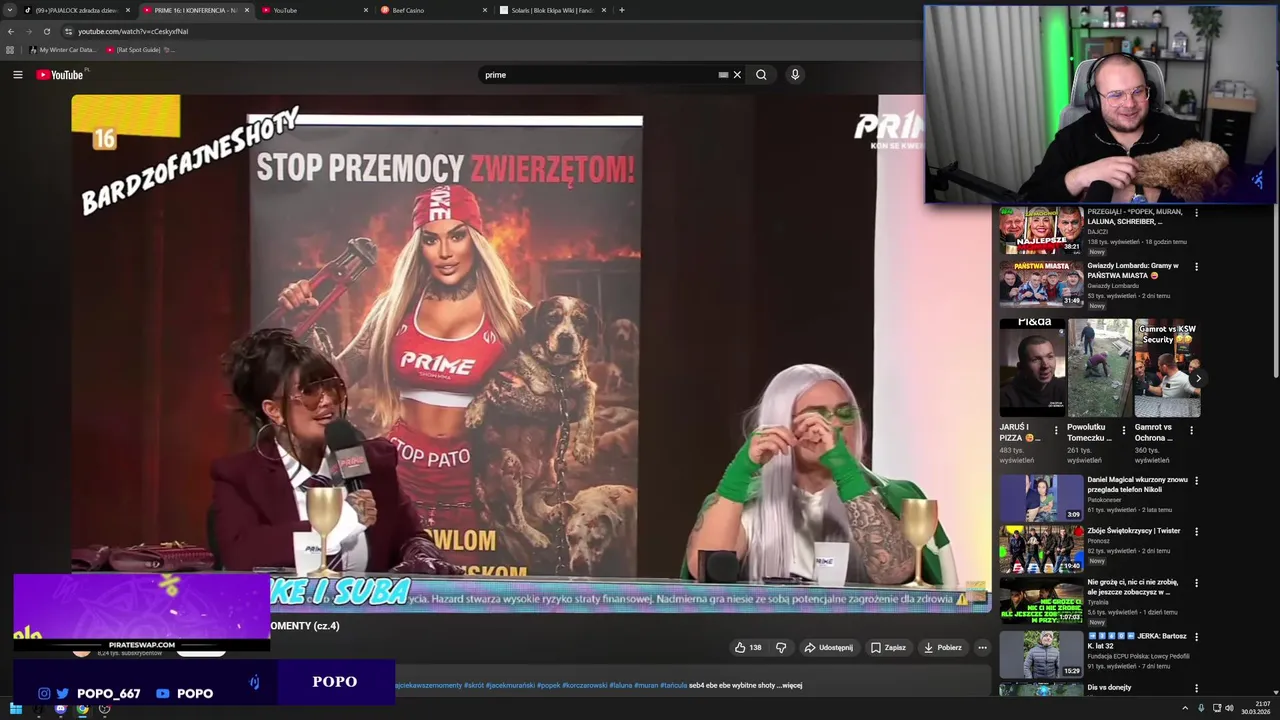Image resolution: width=1280 pixels, height=720 pixels.
Task: Reload the page with the refresh icon
Action: tap(46, 31)
